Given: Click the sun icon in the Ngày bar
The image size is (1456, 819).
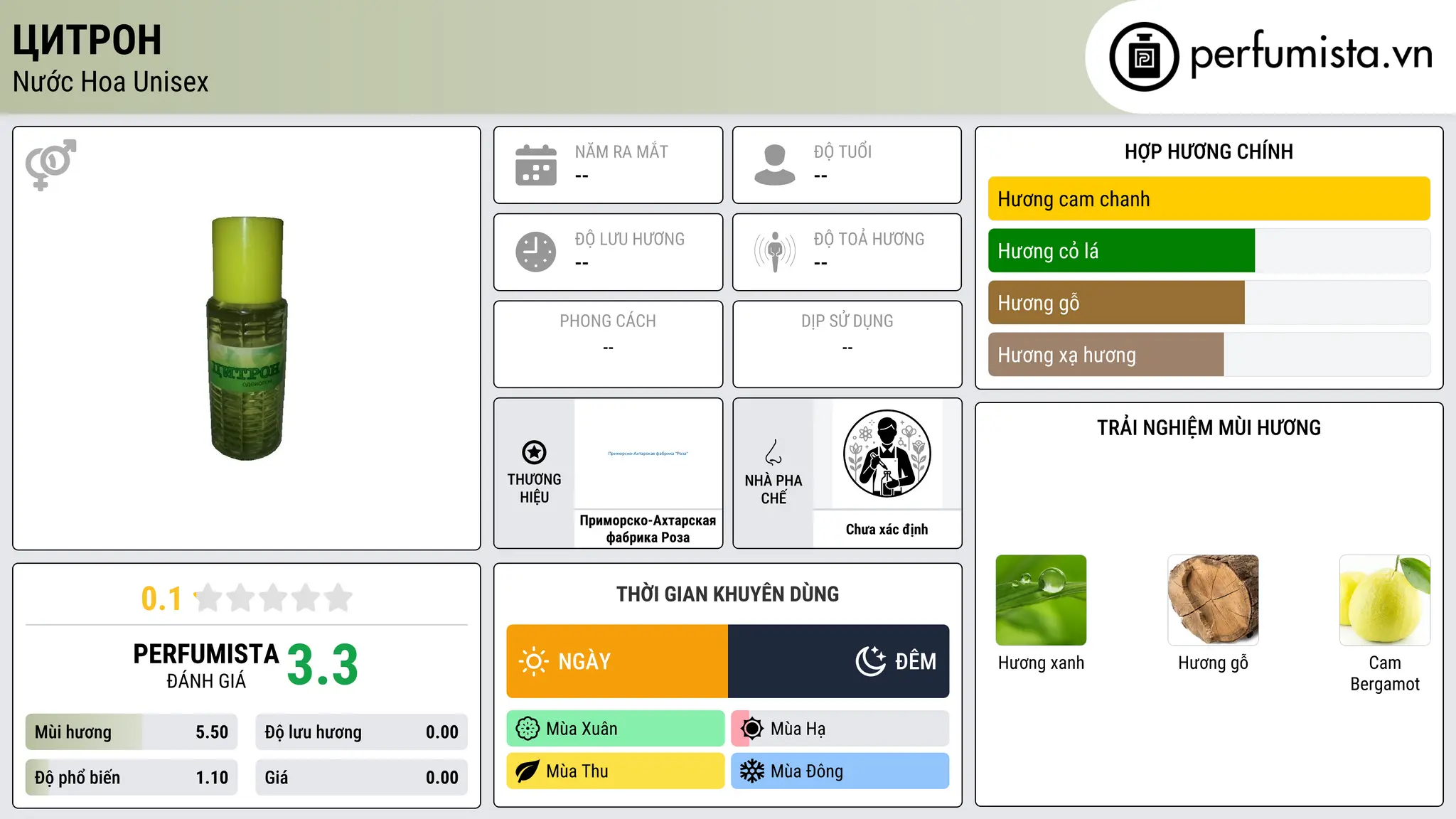Looking at the screenshot, I should click(533, 661).
